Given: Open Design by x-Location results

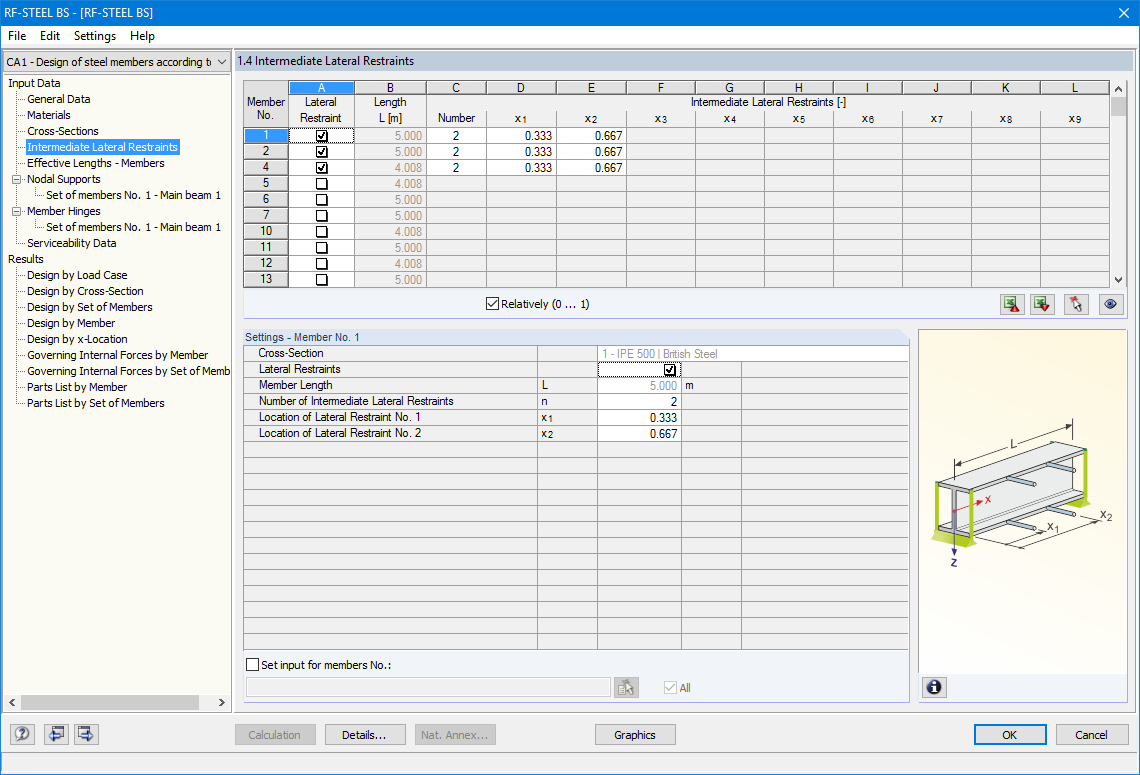Looking at the screenshot, I should point(77,339).
